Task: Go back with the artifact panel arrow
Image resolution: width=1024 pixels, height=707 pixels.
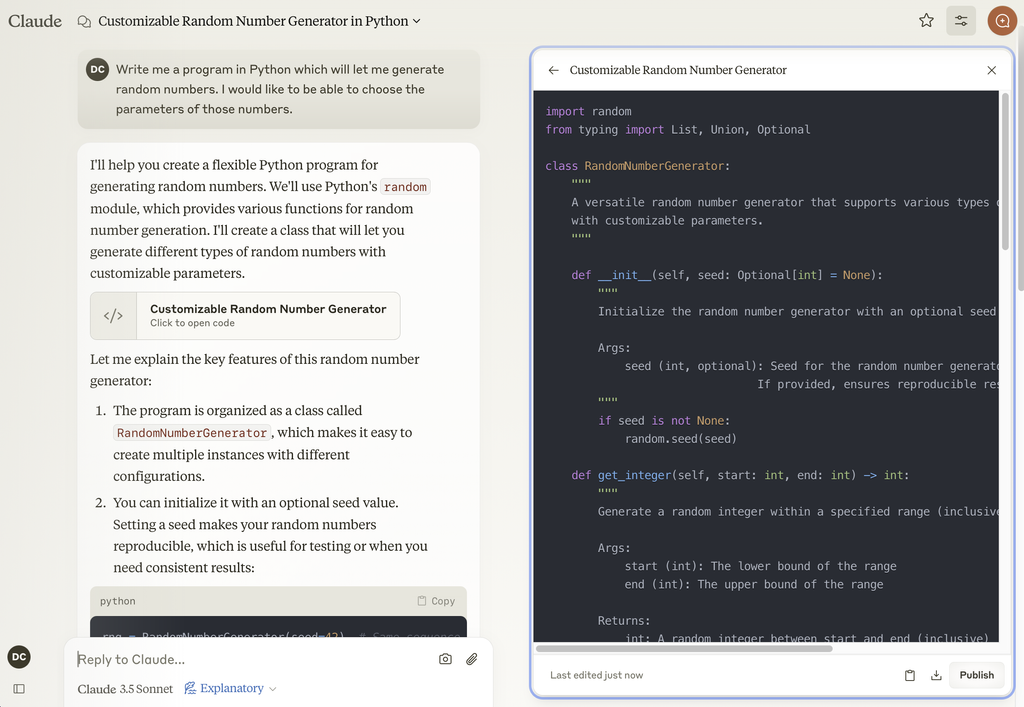Action: pos(553,70)
